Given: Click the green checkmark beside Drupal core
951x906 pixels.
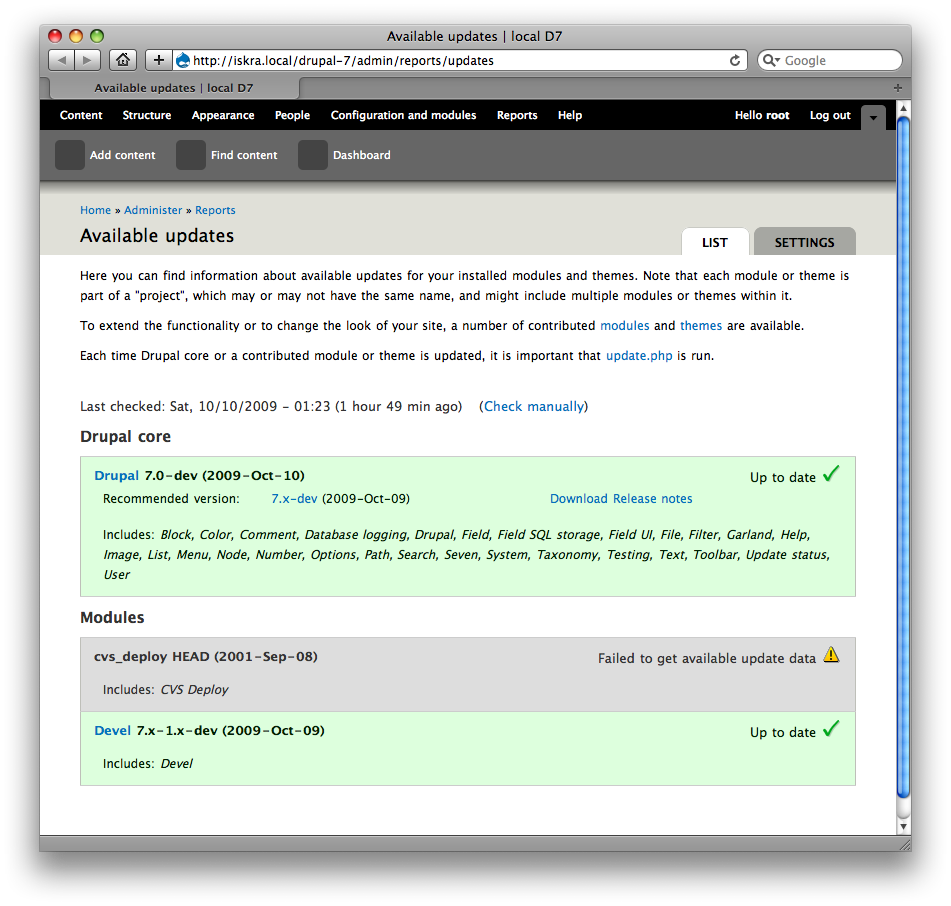Looking at the screenshot, I should pyautogui.click(x=830, y=474).
